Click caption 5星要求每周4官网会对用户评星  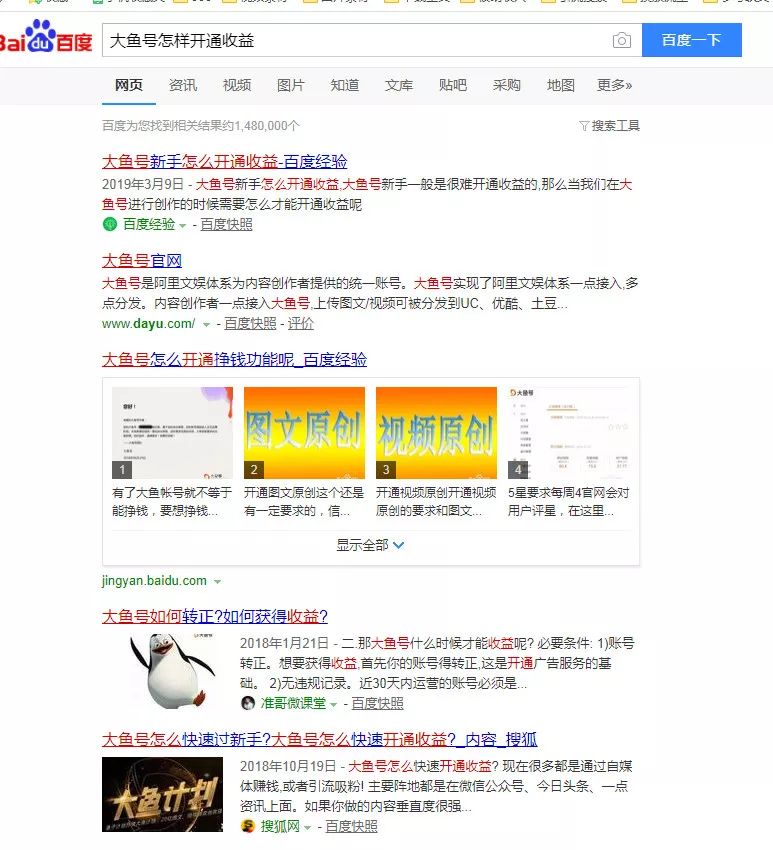(x=568, y=501)
